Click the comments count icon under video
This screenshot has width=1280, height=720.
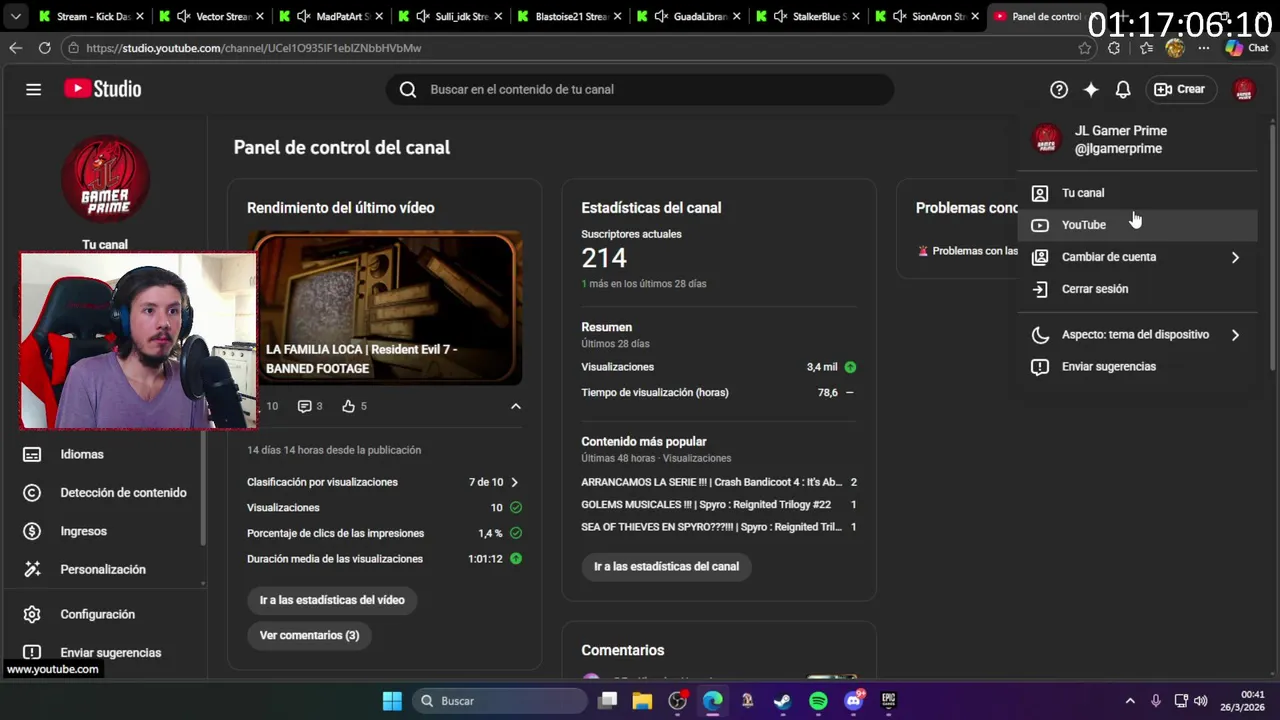coord(305,406)
